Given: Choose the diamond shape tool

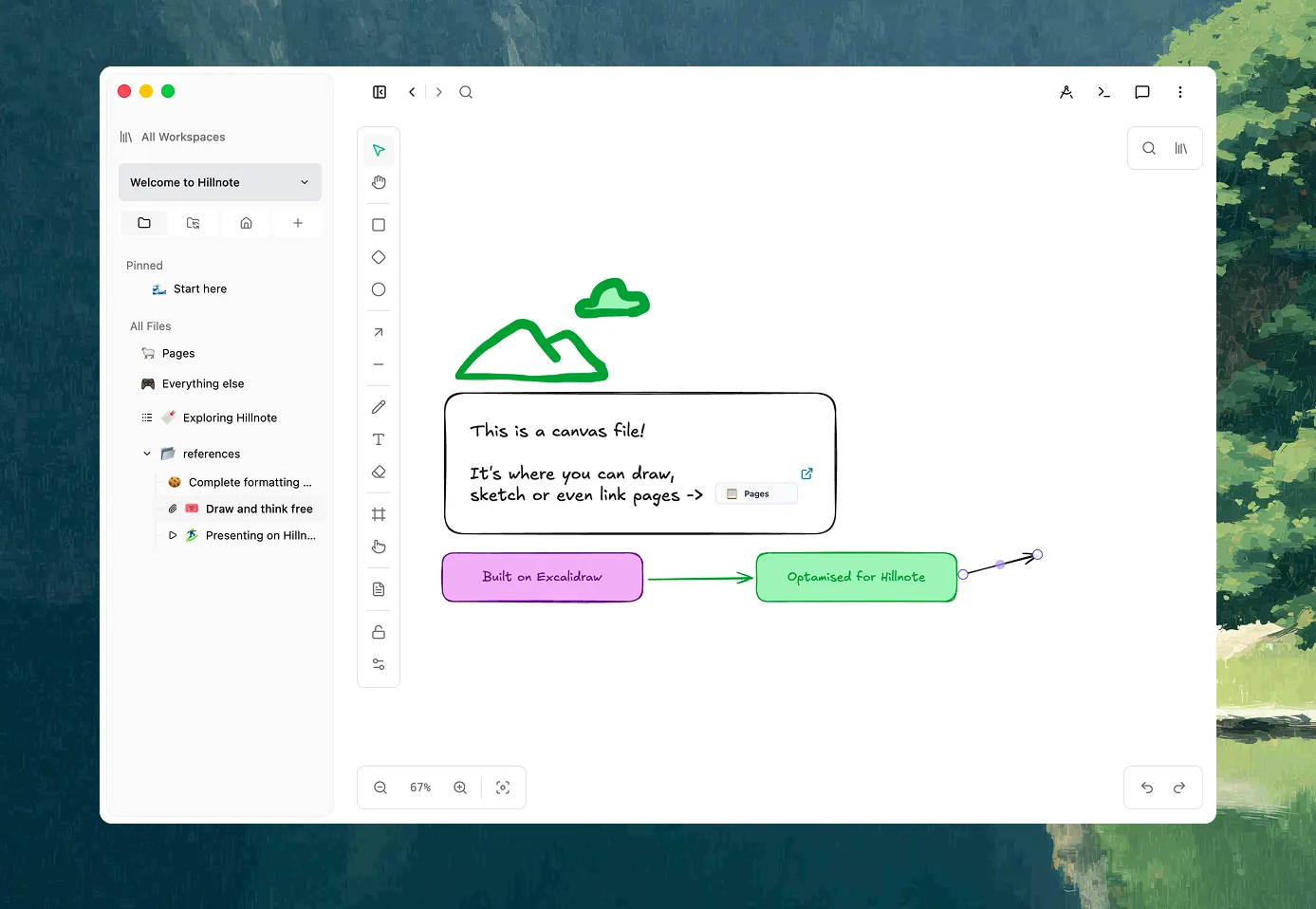Looking at the screenshot, I should 379,257.
